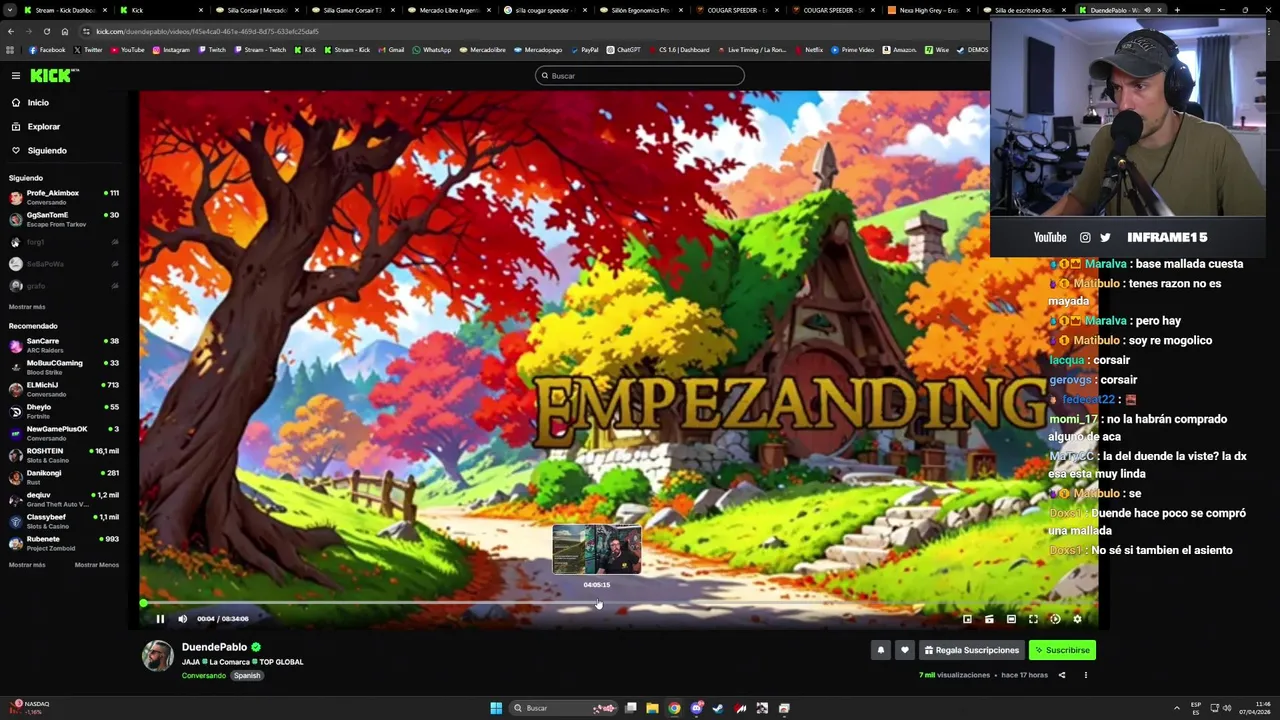Open video player settings gear
Viewport: 1280px width, 720px height.
pos(1077,619)
